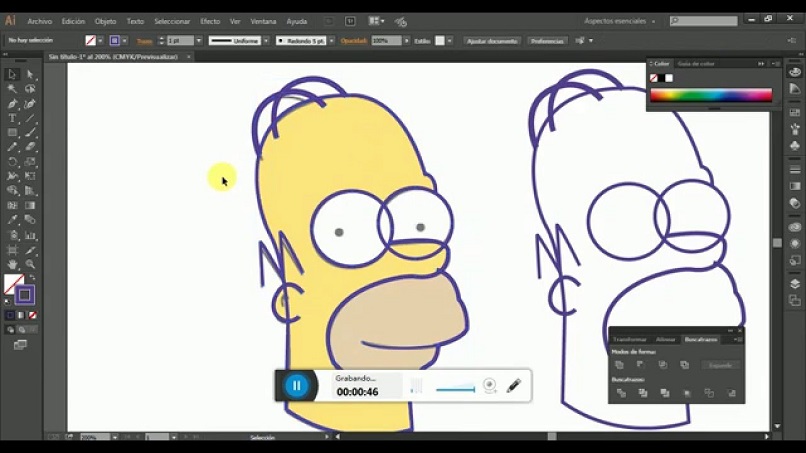Open the Archivo menu
This screenshot has width=806, height=453.
click(40, 21)
